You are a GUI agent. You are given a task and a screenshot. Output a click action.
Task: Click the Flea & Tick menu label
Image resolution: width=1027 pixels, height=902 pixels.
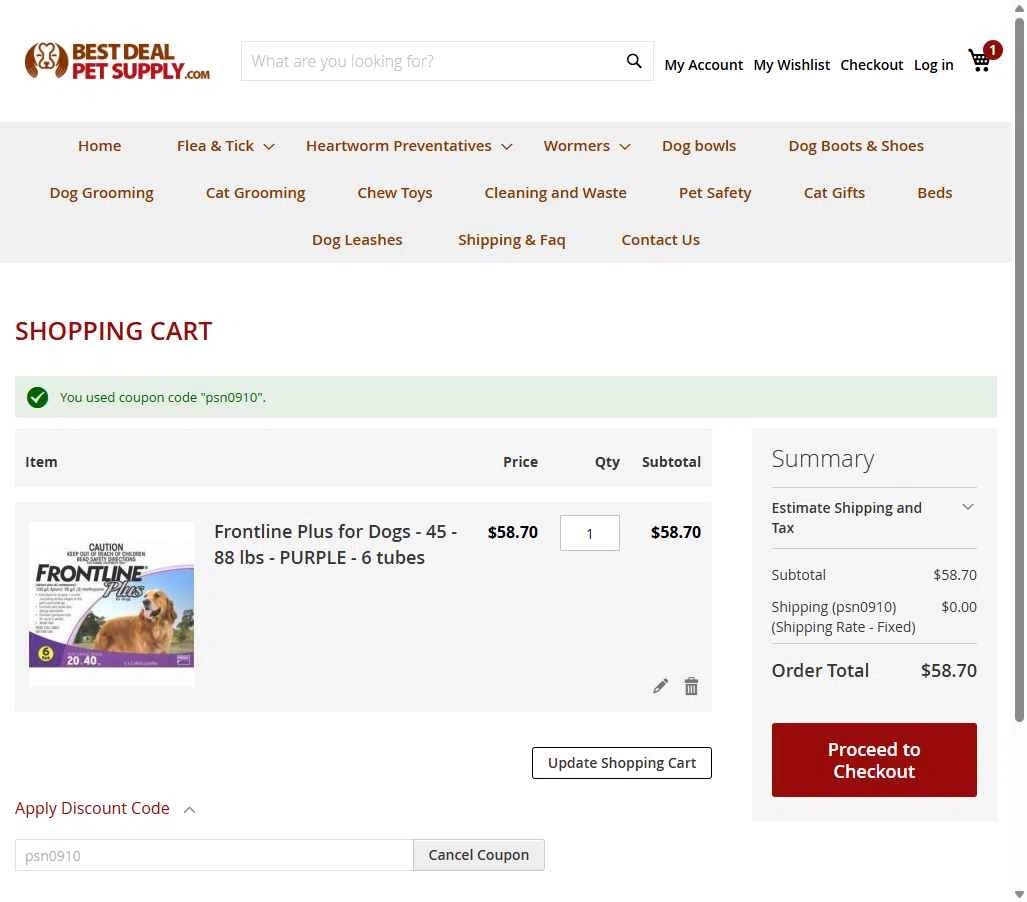coord(215,145)
